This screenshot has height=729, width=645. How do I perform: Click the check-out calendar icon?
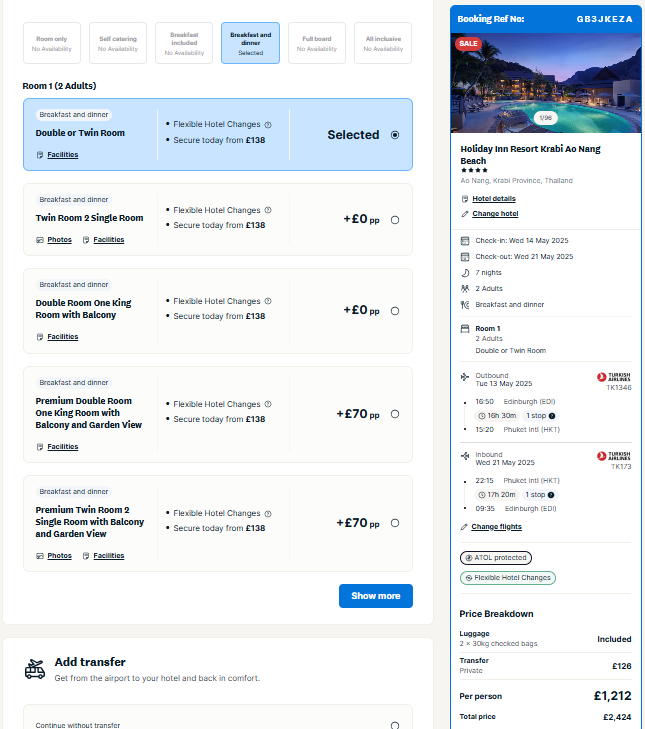tap(465, 257)
